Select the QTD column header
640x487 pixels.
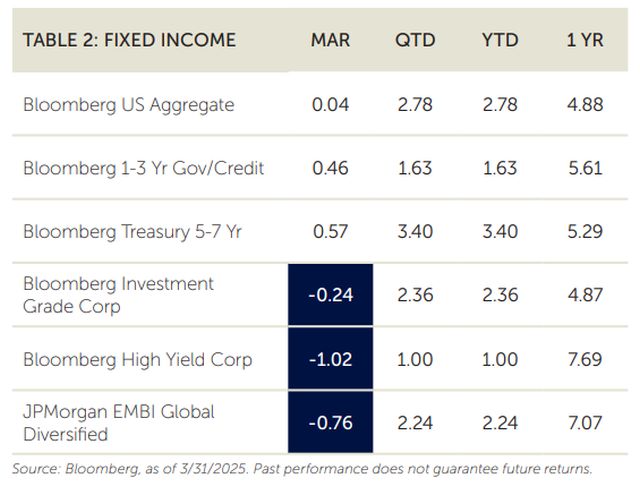[415, 40]
